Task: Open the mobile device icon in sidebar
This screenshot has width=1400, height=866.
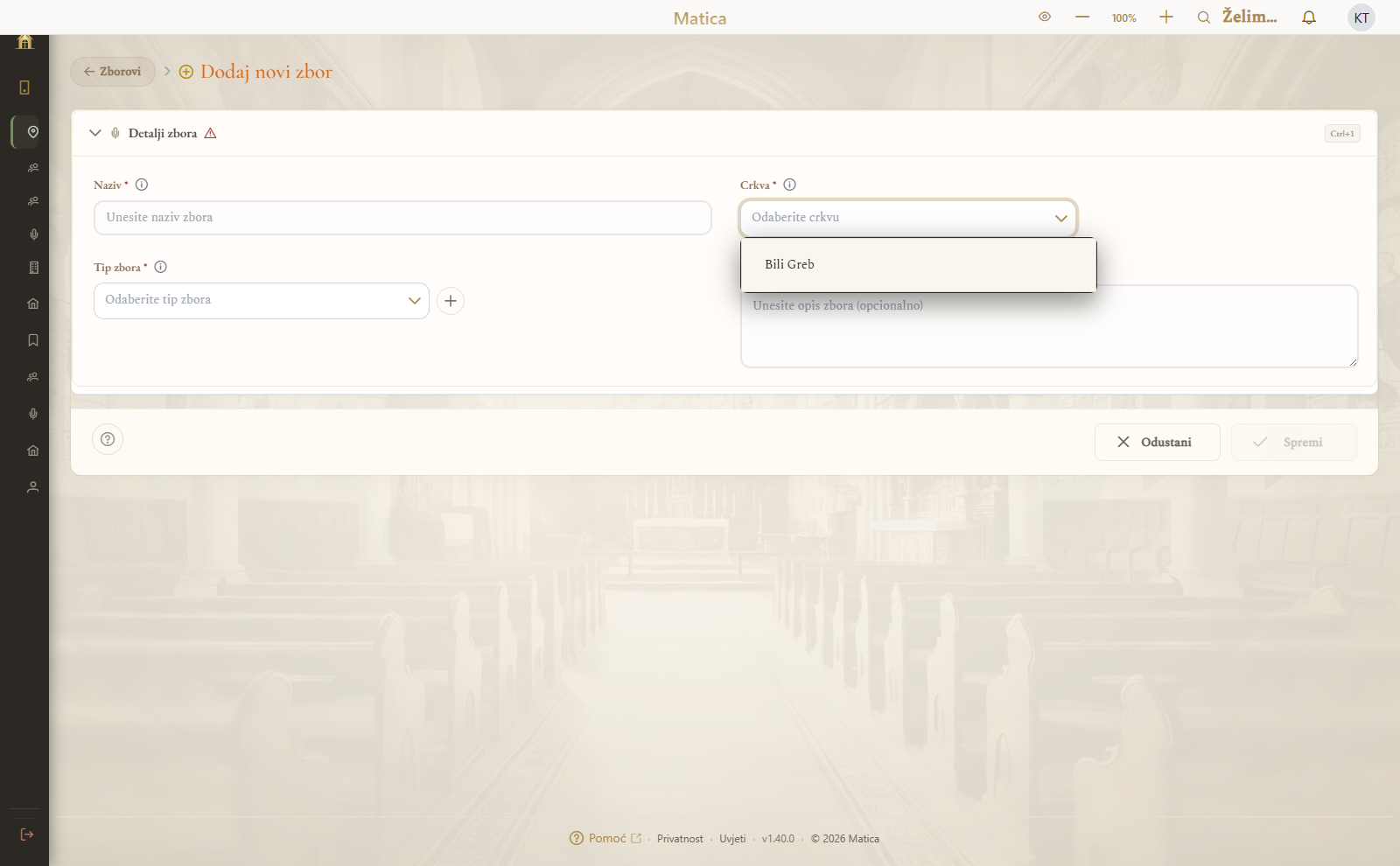Action: (24, 87)
